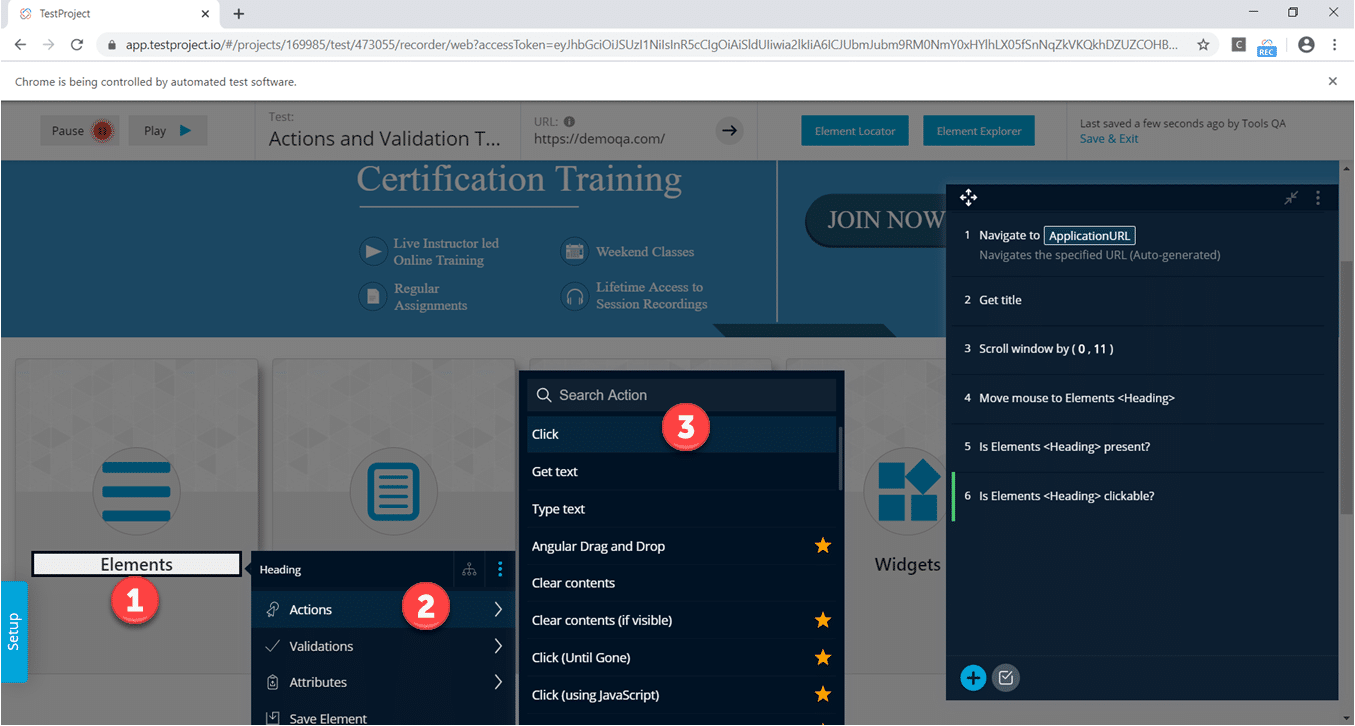
Task: Grab the steps panel move handle icon
Action: 968,198
